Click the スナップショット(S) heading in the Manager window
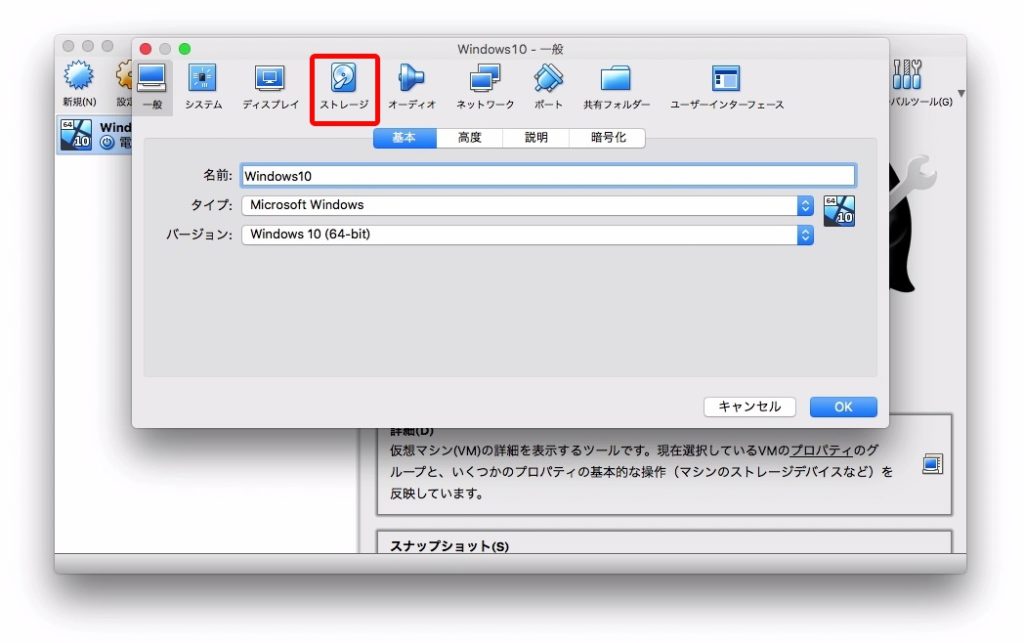1024x643 pixels. click(449, 546)
